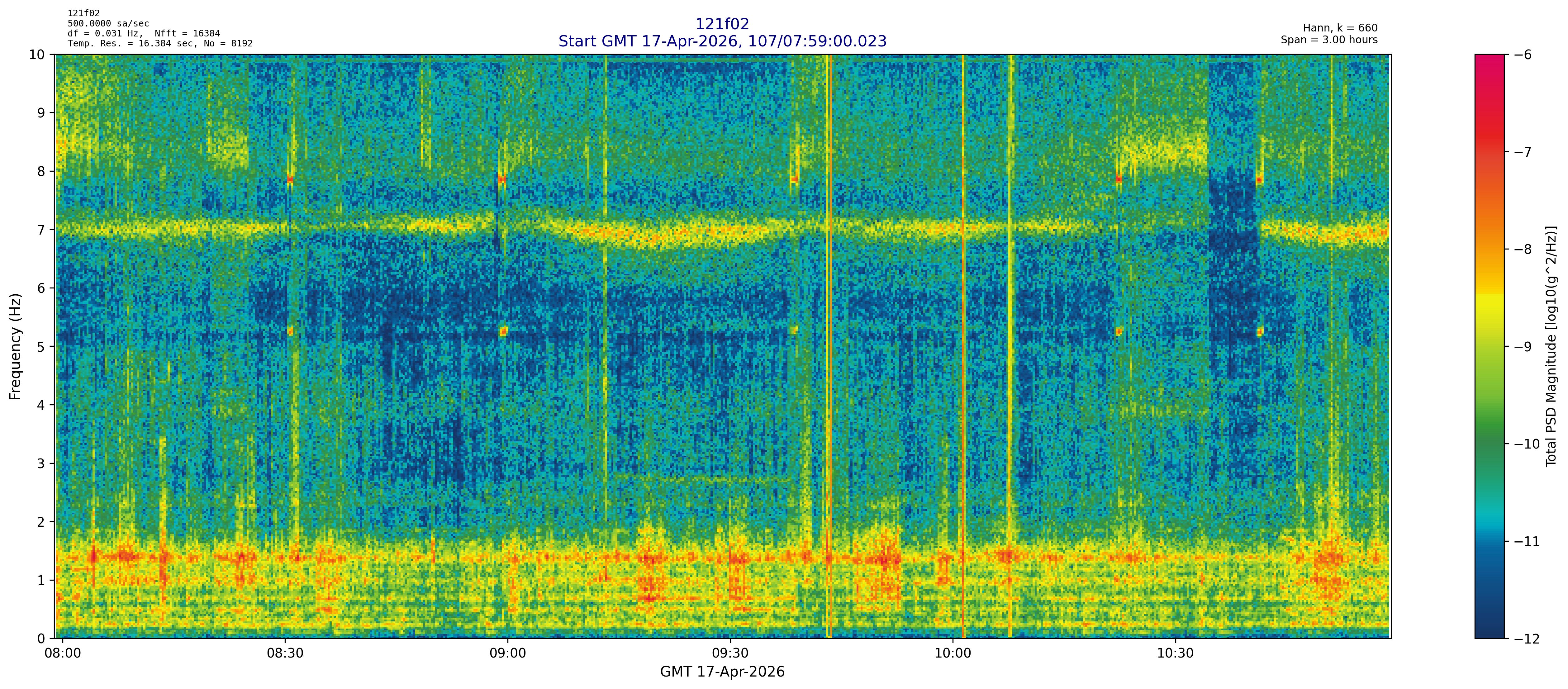The image size is (1568, 689).
Task: Click the 'Span = 3.00 hours' text
Action: 1329,40
